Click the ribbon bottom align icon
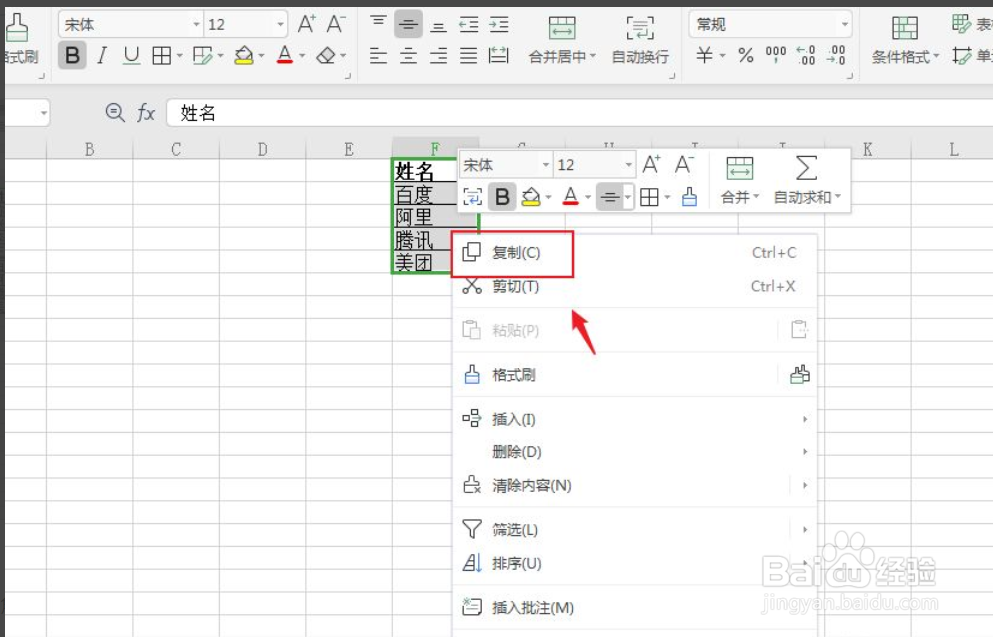This screenshot has width=993, height=637. 438,25
